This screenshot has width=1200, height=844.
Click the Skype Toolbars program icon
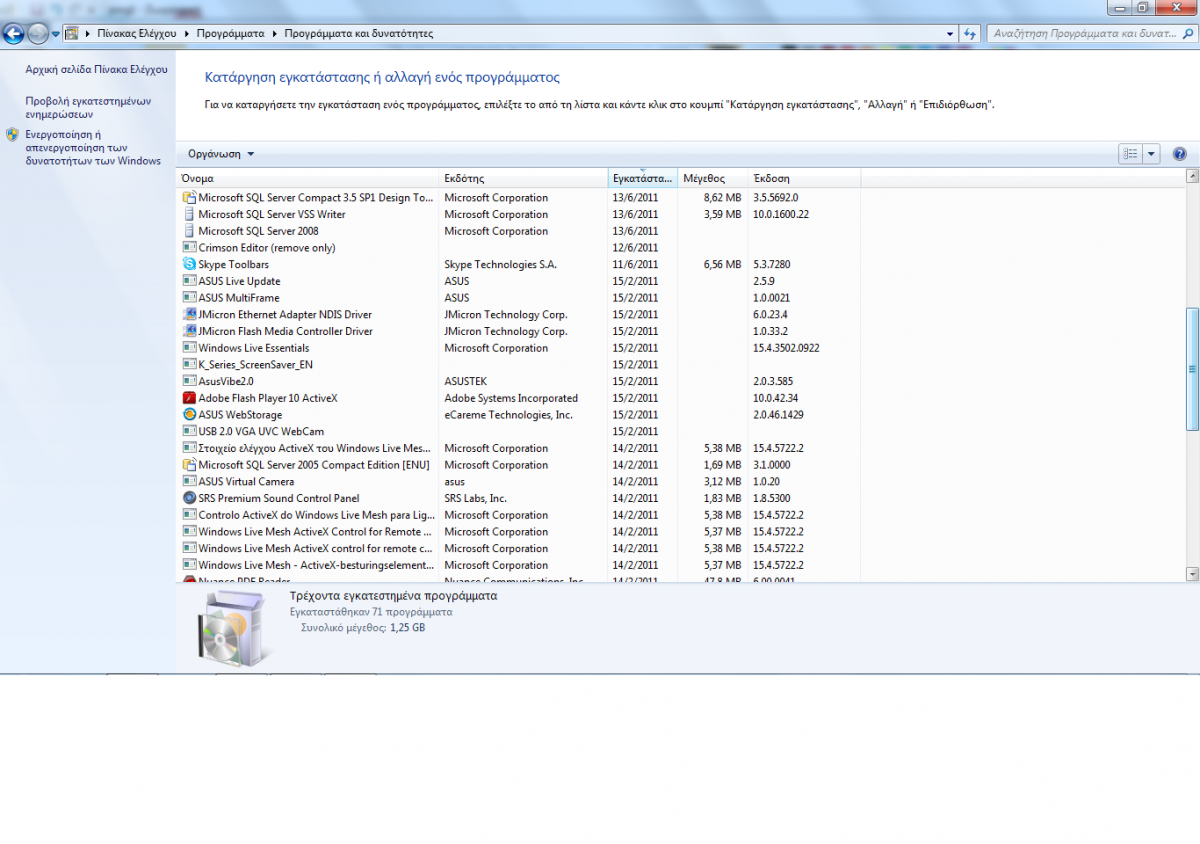(x=190, y=264)
